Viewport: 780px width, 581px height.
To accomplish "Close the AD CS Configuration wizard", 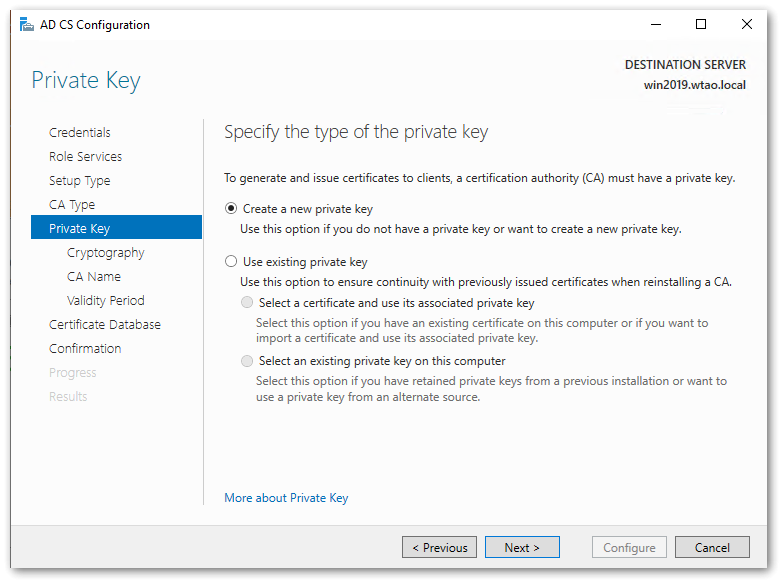I will [747, 25].
